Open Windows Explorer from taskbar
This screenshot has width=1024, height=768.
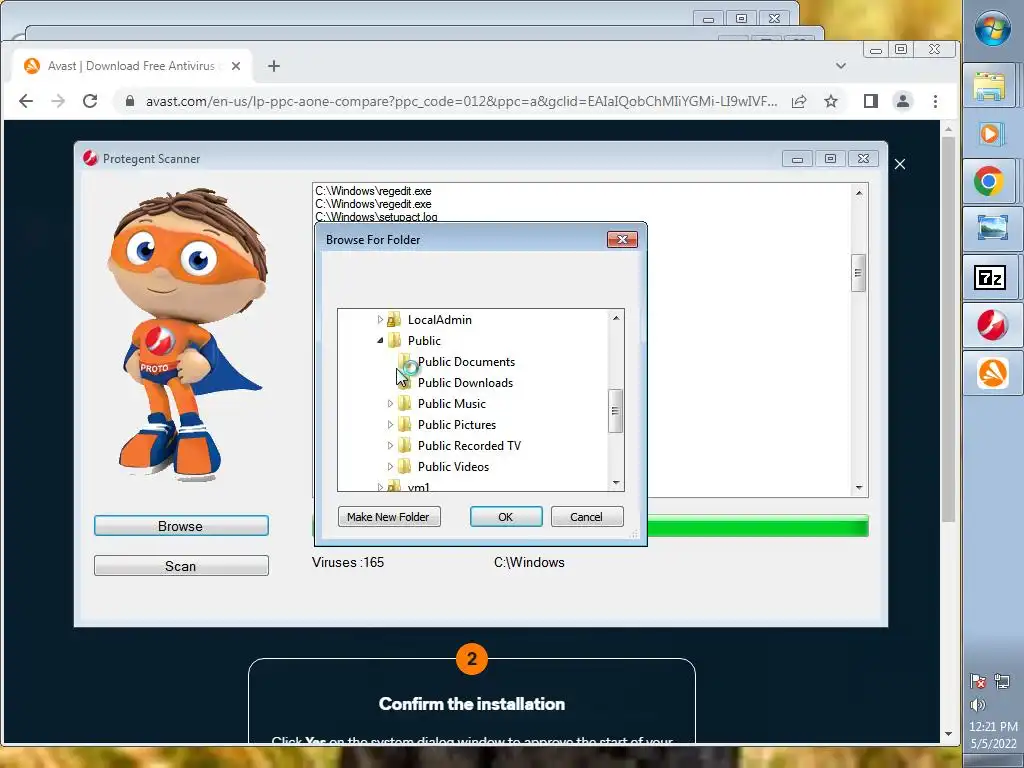[x=989, y=86]
